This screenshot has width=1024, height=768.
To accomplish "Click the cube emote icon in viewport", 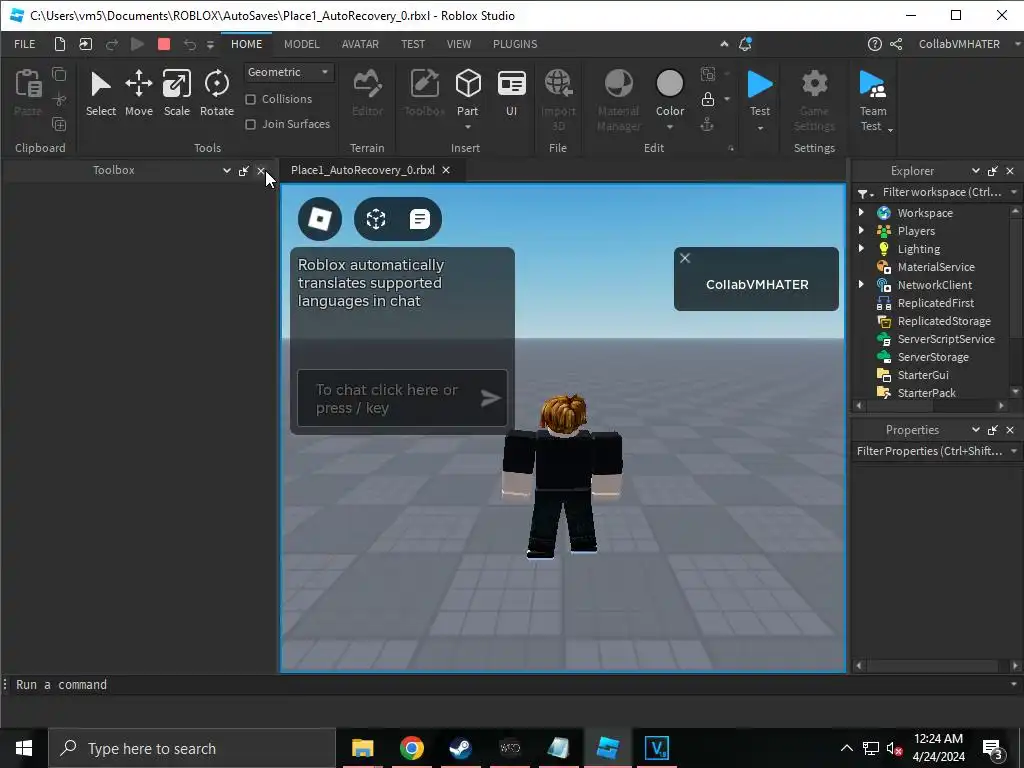I will (376, 219).
